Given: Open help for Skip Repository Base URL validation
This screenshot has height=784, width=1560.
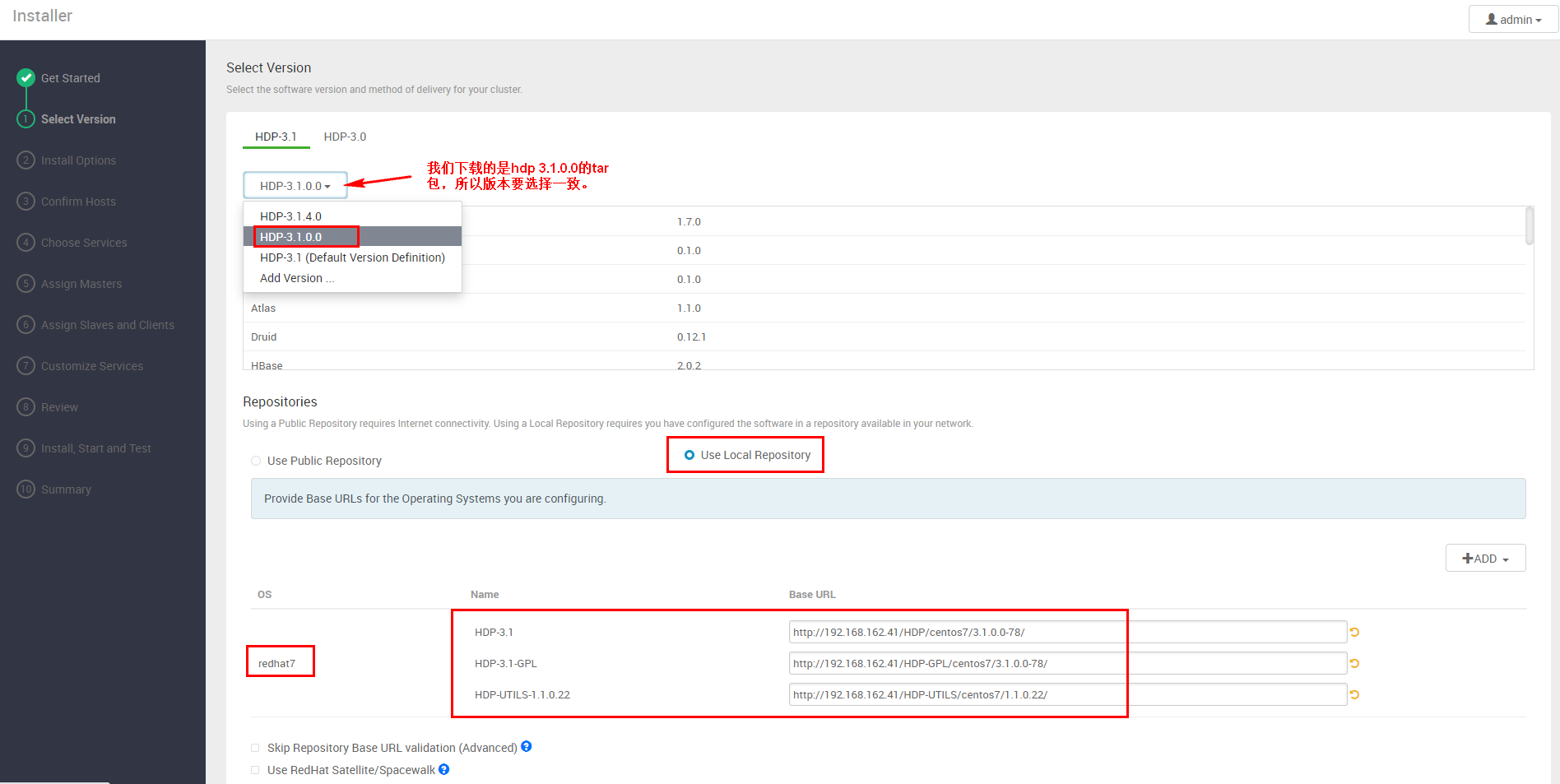Looking at the screenshot, I should (x=527, y=746).
